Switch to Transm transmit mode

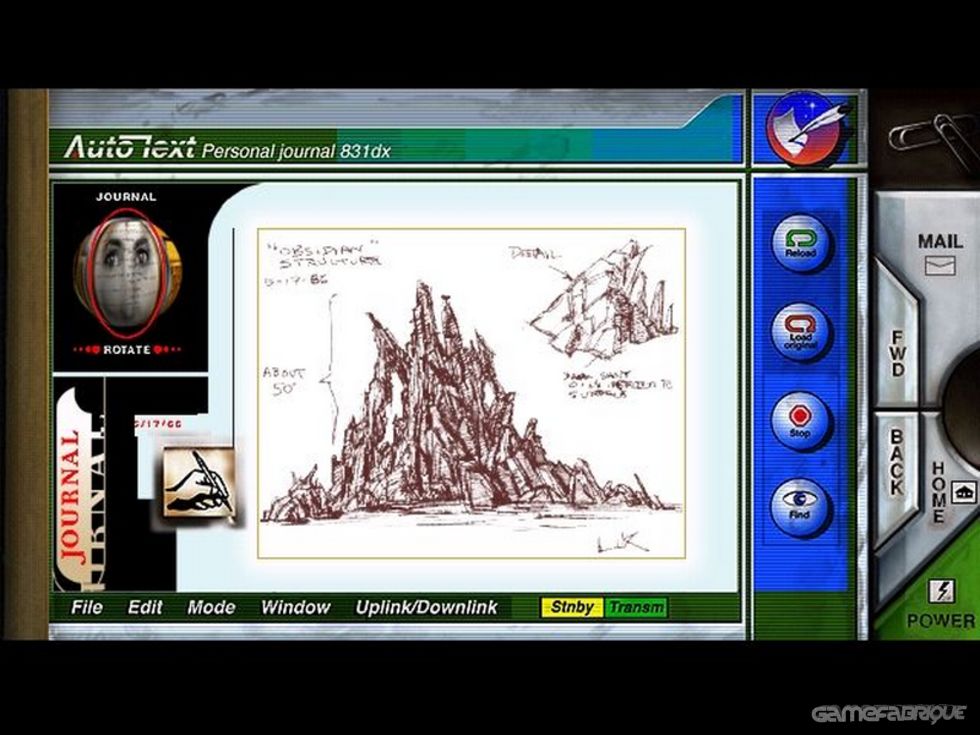(x=638, y=606)
